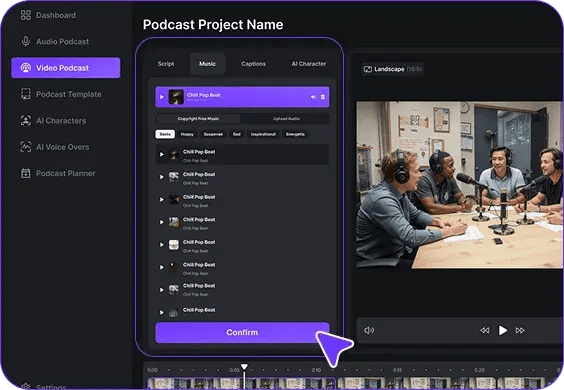
Task: Jump to the 0:15 timeline mark
Action: pos(397,370)
